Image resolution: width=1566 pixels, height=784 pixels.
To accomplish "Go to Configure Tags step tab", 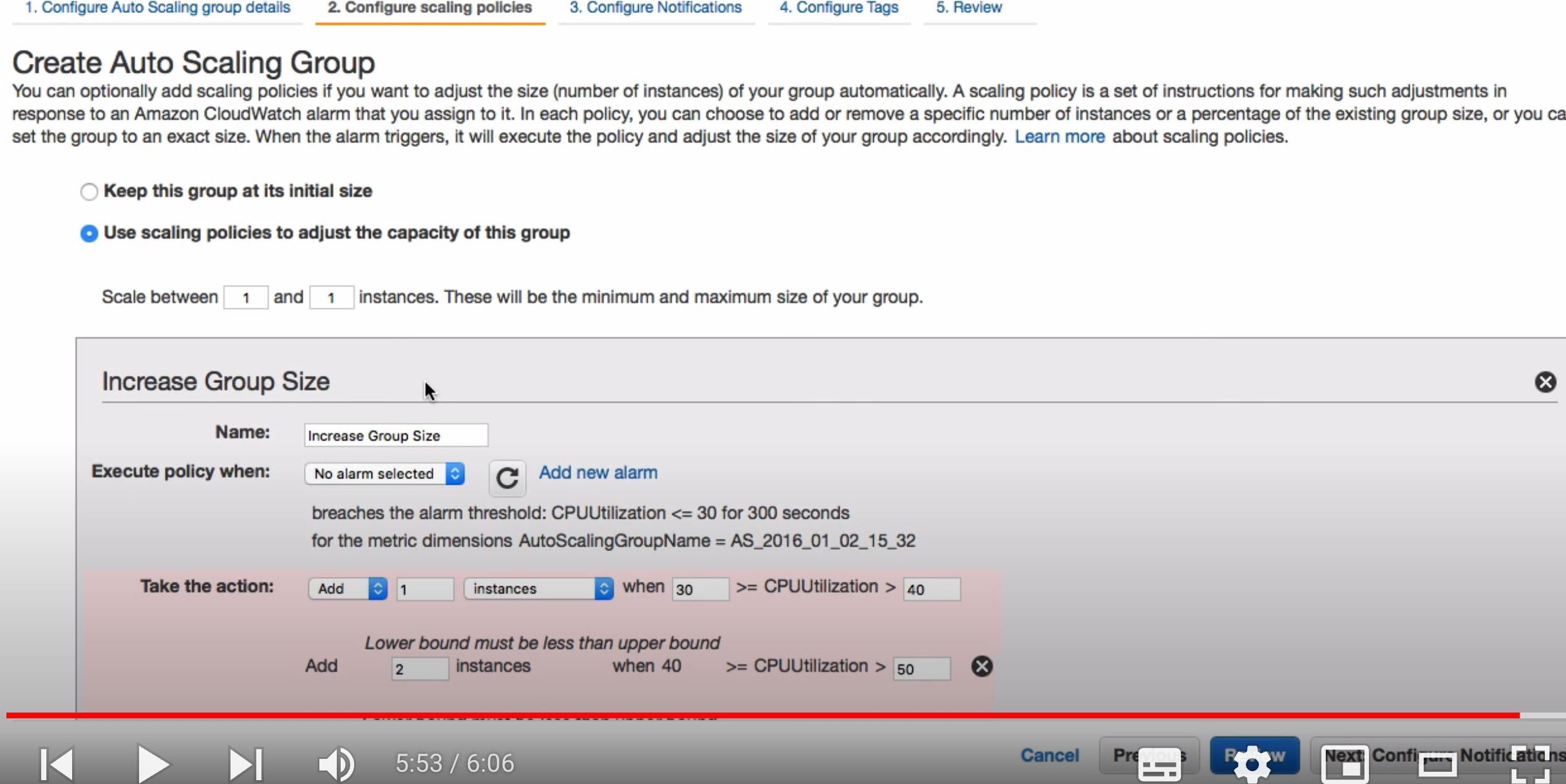I will point(838,8).
